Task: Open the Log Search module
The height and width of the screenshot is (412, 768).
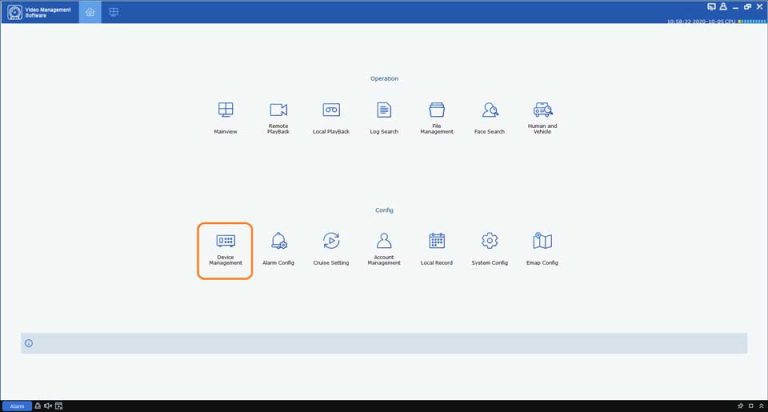Action: (x=384, y=110)
